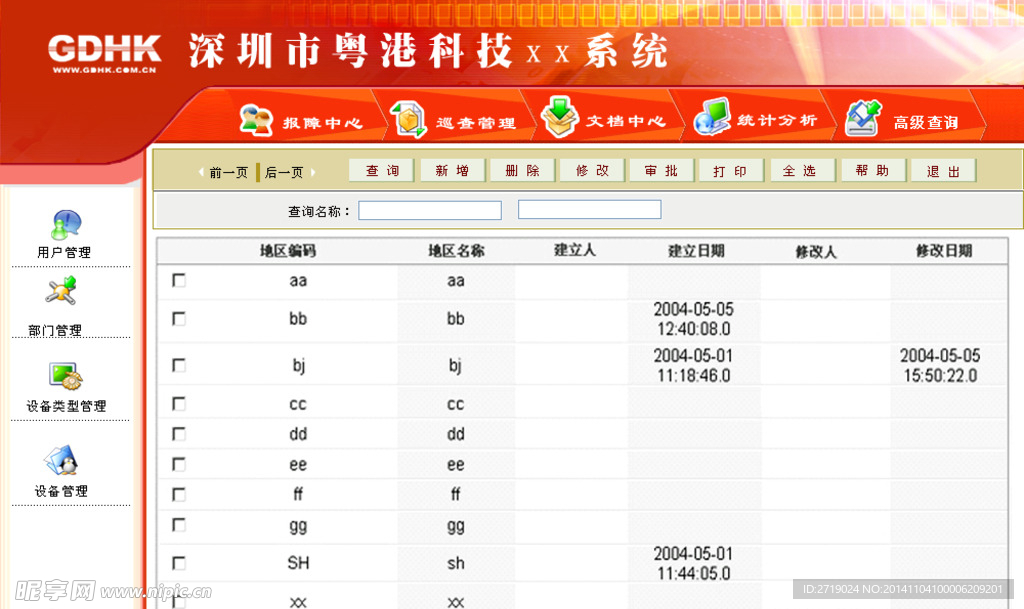Image resolution: width=1024 pixels, height=609 pixels.
Task: Click the 高级查询 icon
Action: pyautogui.click(x=863, y=118)
